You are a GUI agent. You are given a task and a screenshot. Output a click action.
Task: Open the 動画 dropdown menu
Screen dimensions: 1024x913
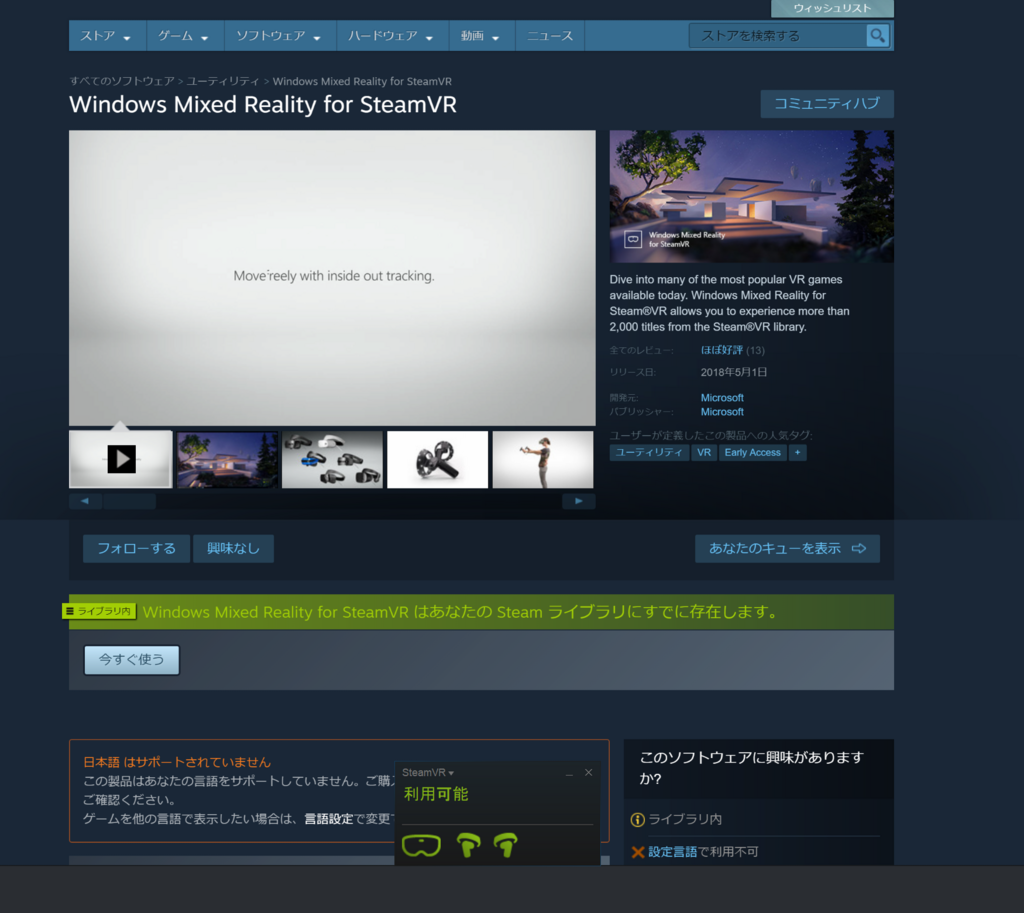tap(480, 36)
